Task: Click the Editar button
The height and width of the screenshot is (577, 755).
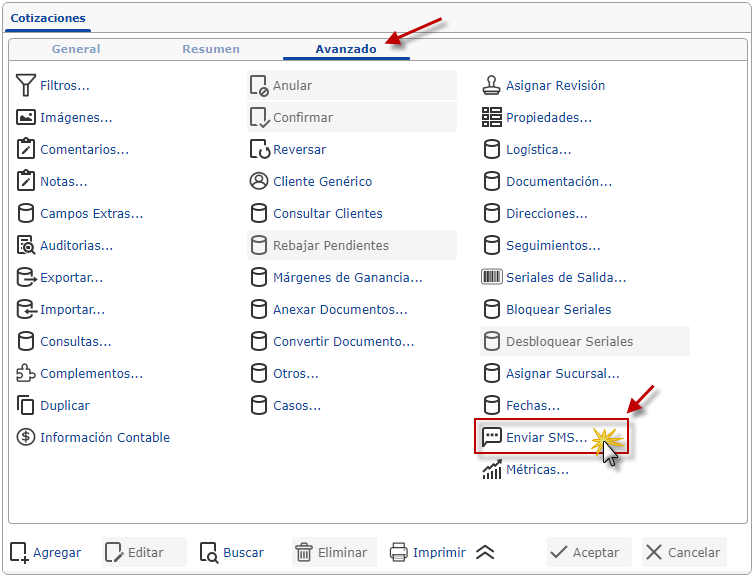Action: [144, 552]
